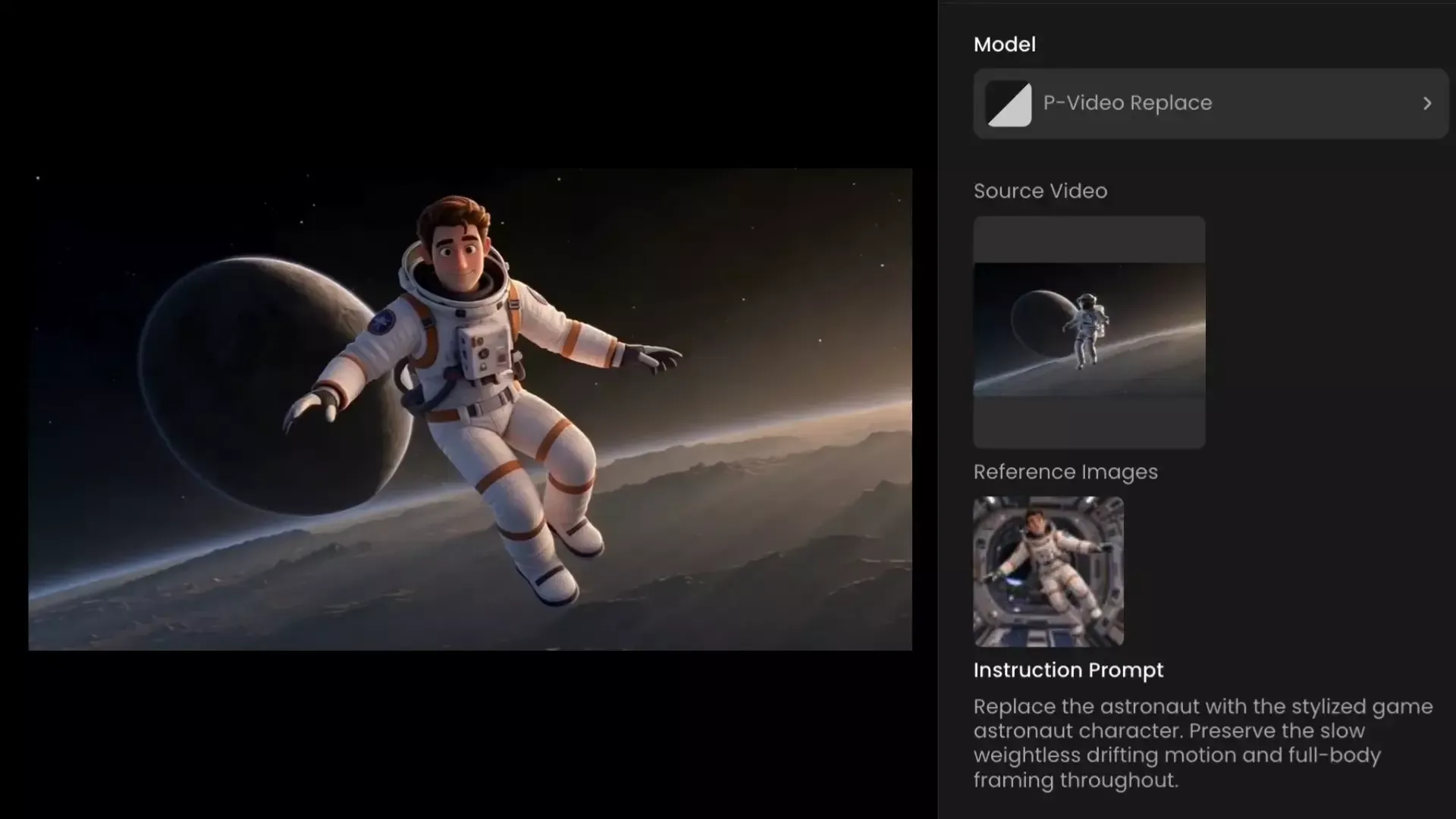Select the space station reference image thumbnail
Screen dimensions: 1456x819
coord(1049,572)
